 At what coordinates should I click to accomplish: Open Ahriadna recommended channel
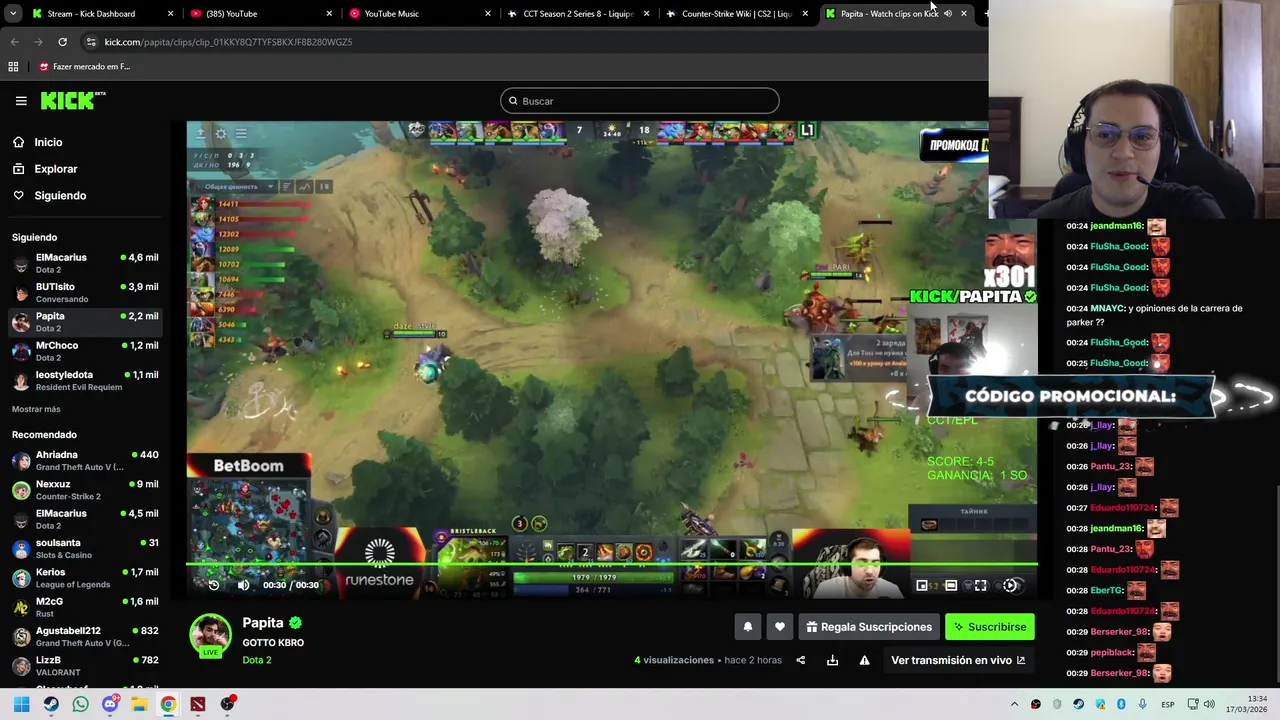point(85,460)
